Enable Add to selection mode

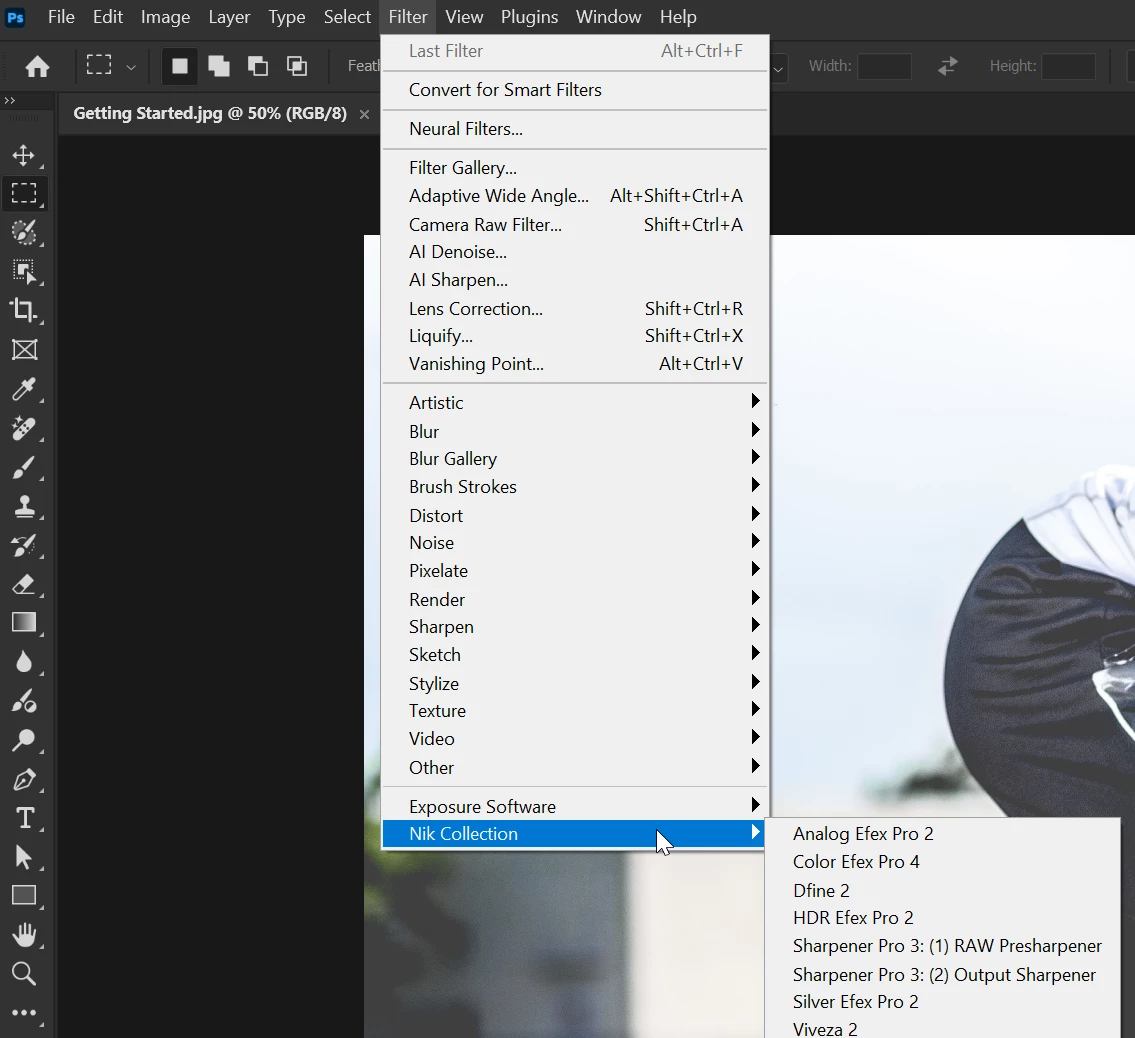219,67
